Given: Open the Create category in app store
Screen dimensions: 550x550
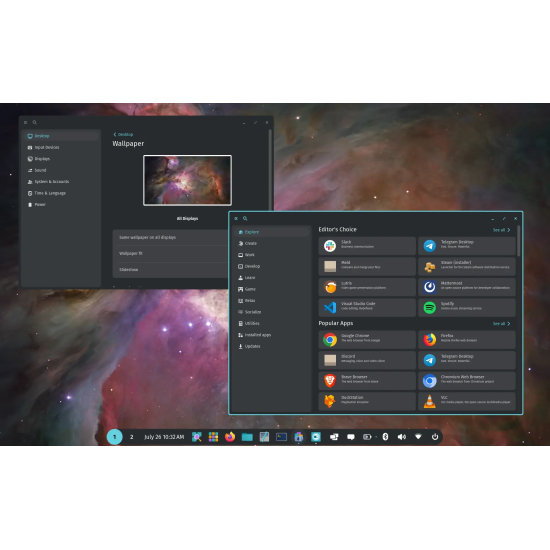Looking at the screenshot, I should click(x=271, y=243).
